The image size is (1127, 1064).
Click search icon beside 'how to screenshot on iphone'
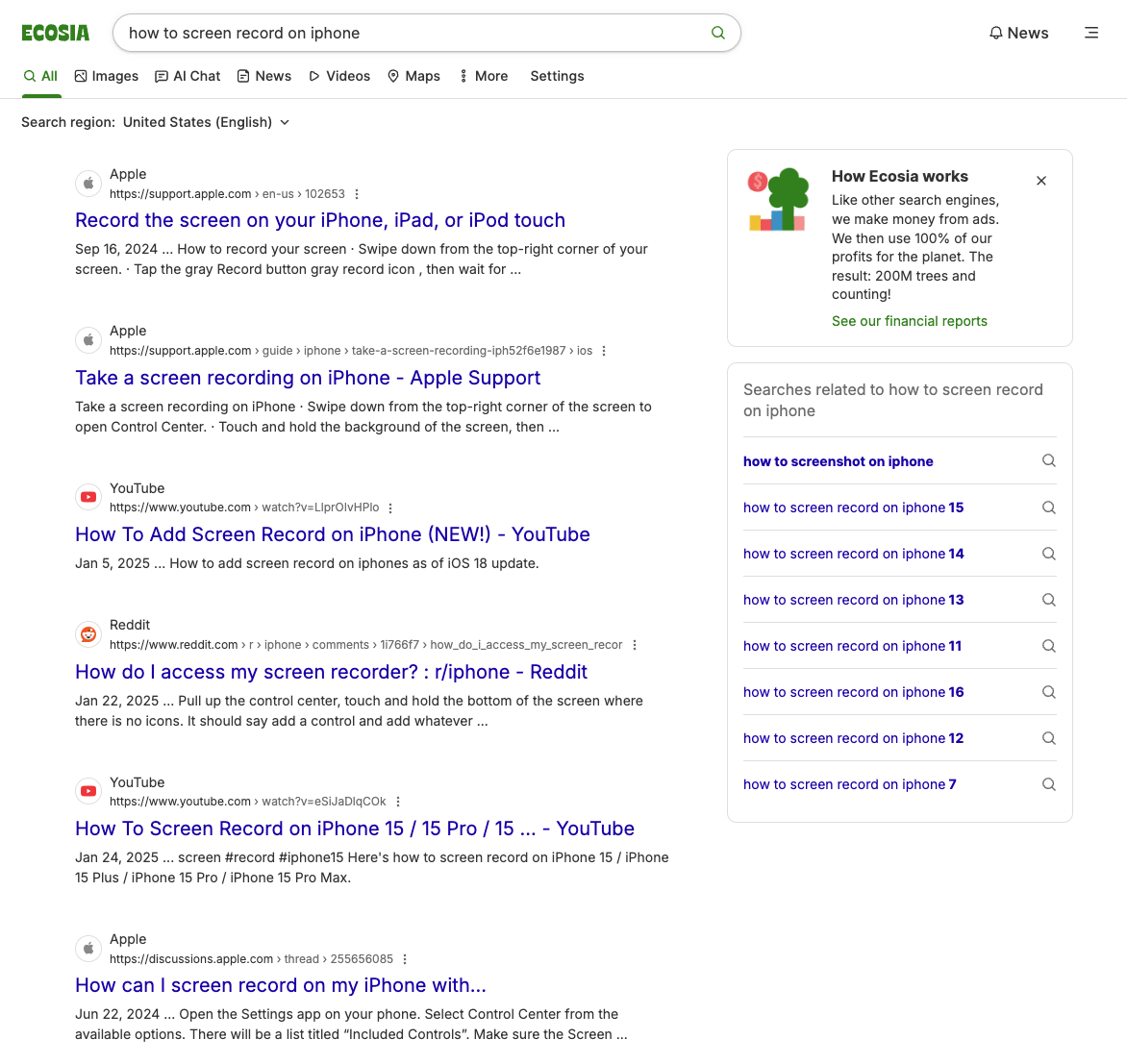point(1049,461)
